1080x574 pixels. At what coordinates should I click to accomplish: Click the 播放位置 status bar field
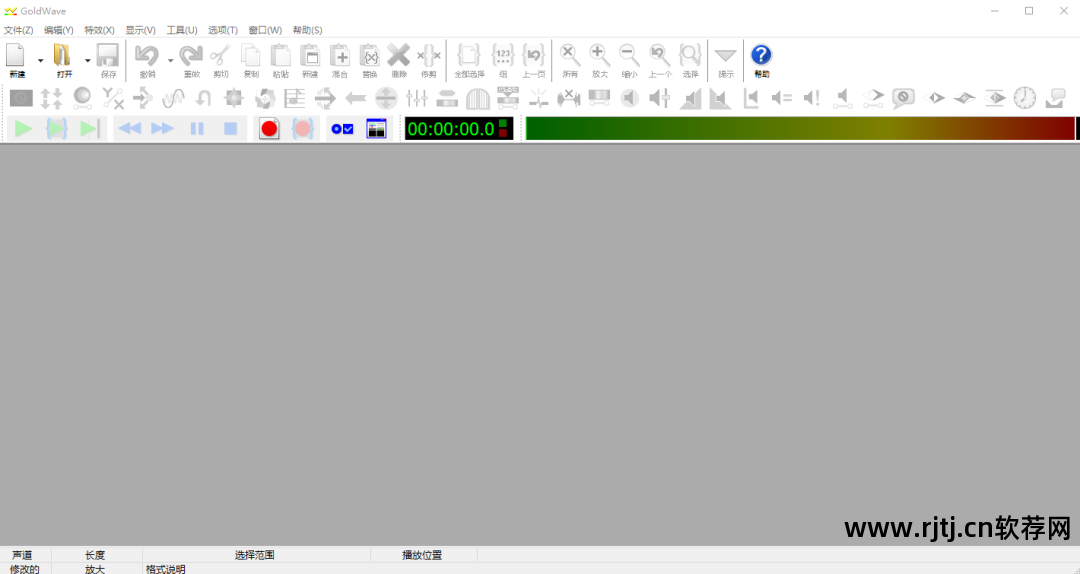click(422, 555)
